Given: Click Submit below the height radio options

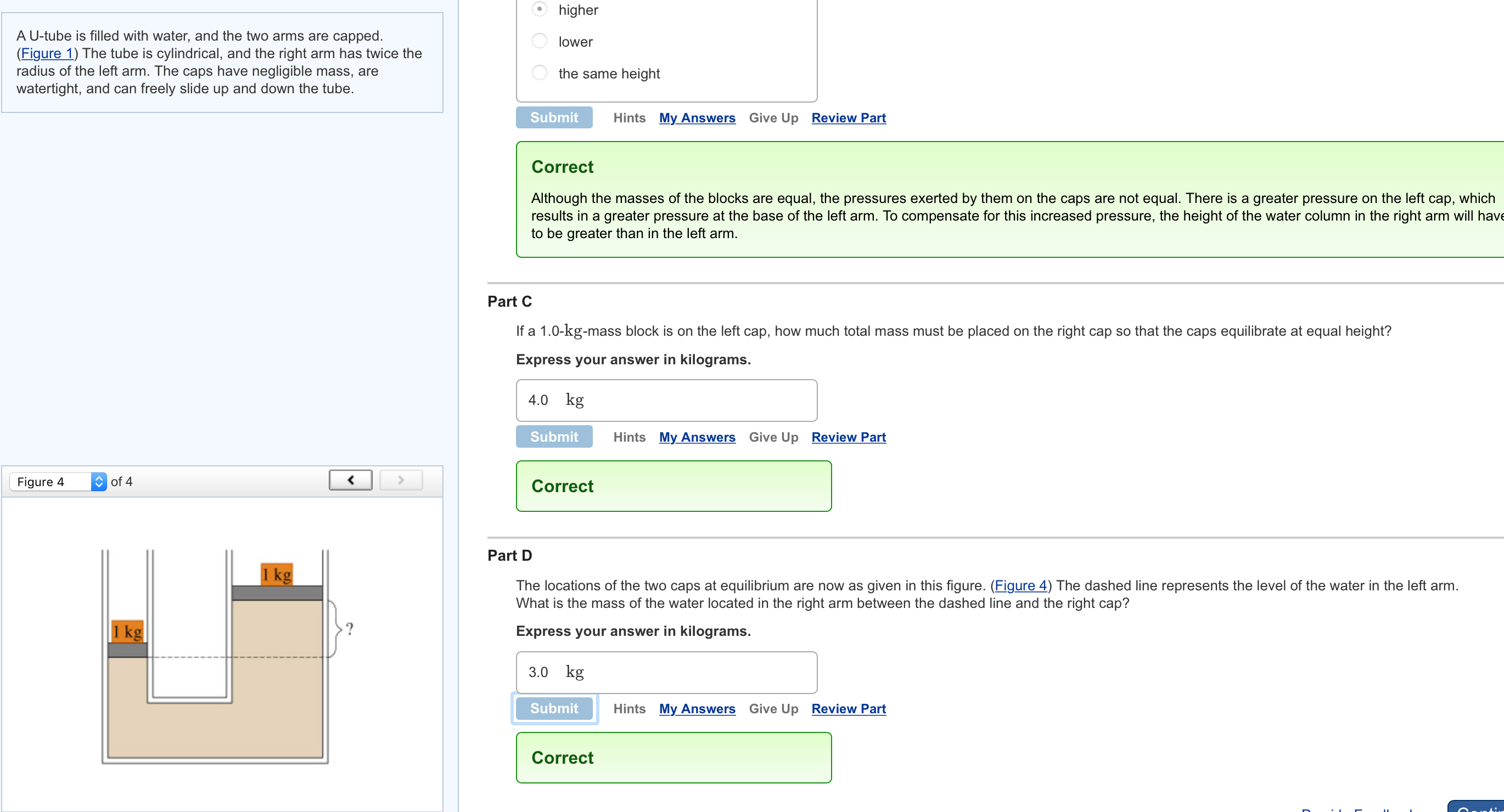Looking at the screenshot, I should coord(553,117).
